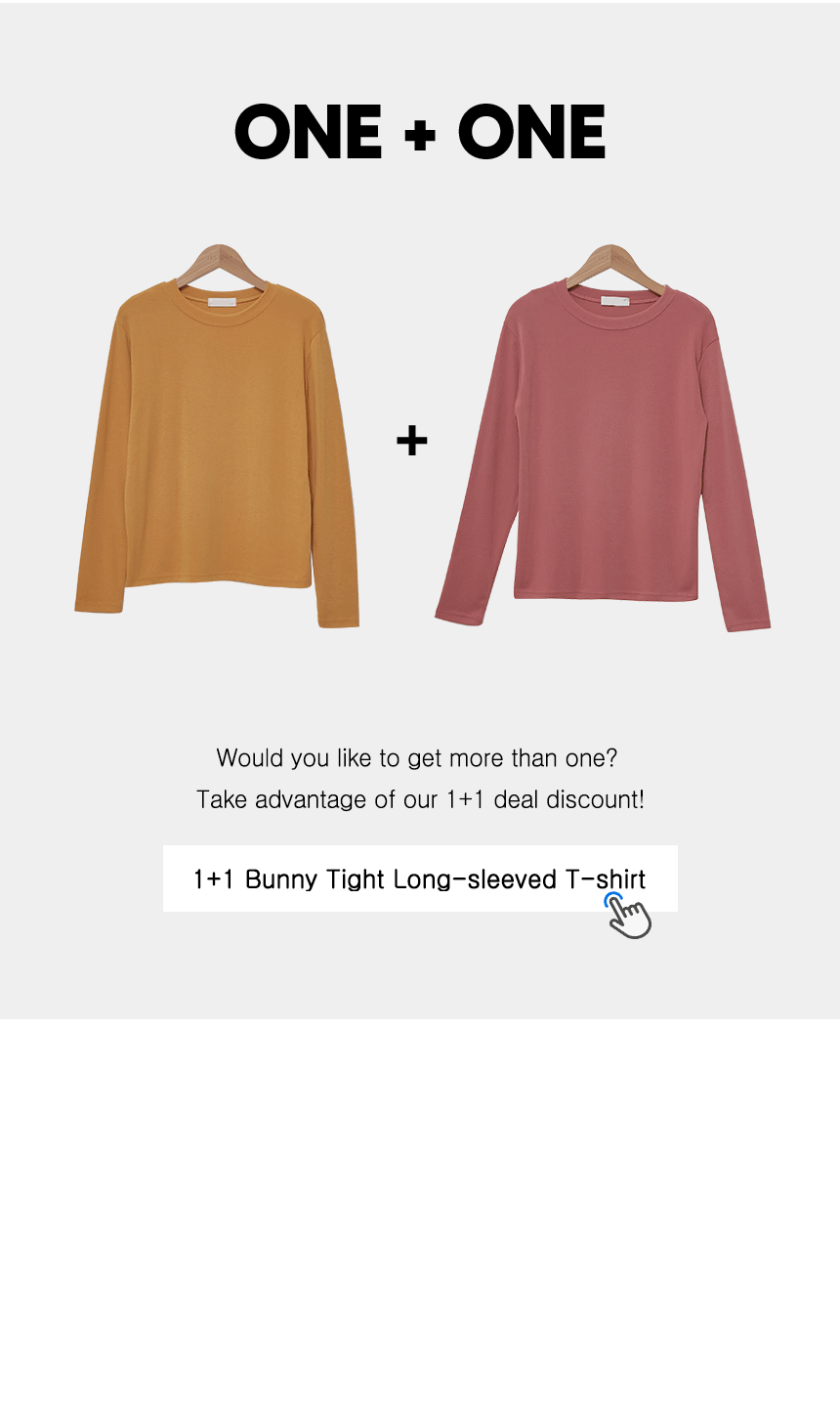This screenshot has width=840, height=1414.
Task: Click the left sleeve cuff of the mustard shirt
Action: tap(99, 605)
